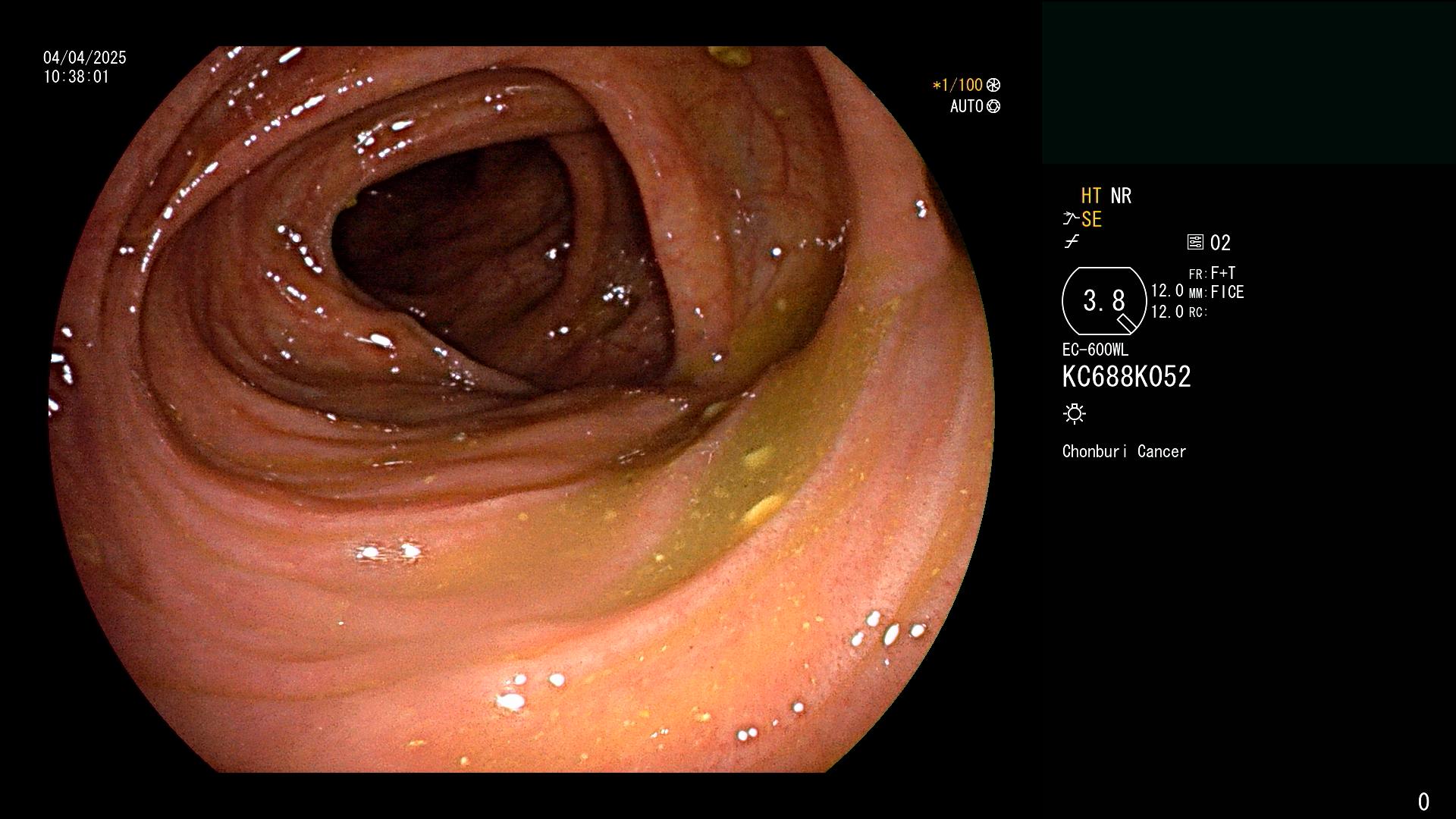Click the upper 12.0 value
Image resolution: width=1456 pixels, height=819 pixels.
point(1167,290)
